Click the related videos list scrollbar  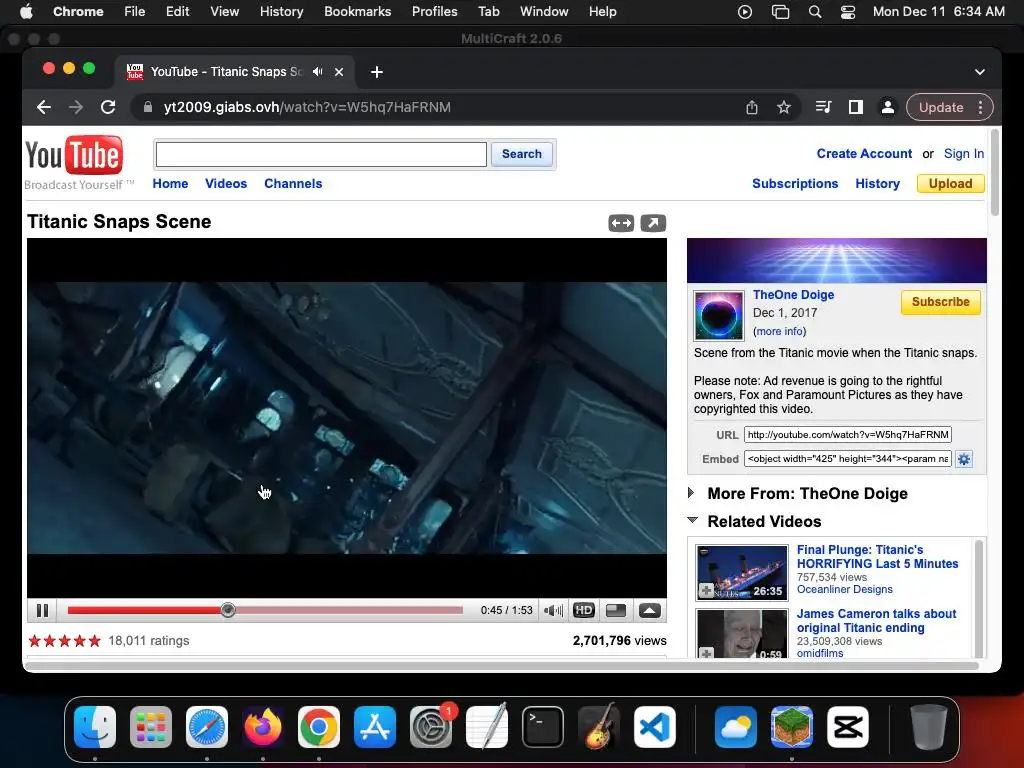click(978, 598)
